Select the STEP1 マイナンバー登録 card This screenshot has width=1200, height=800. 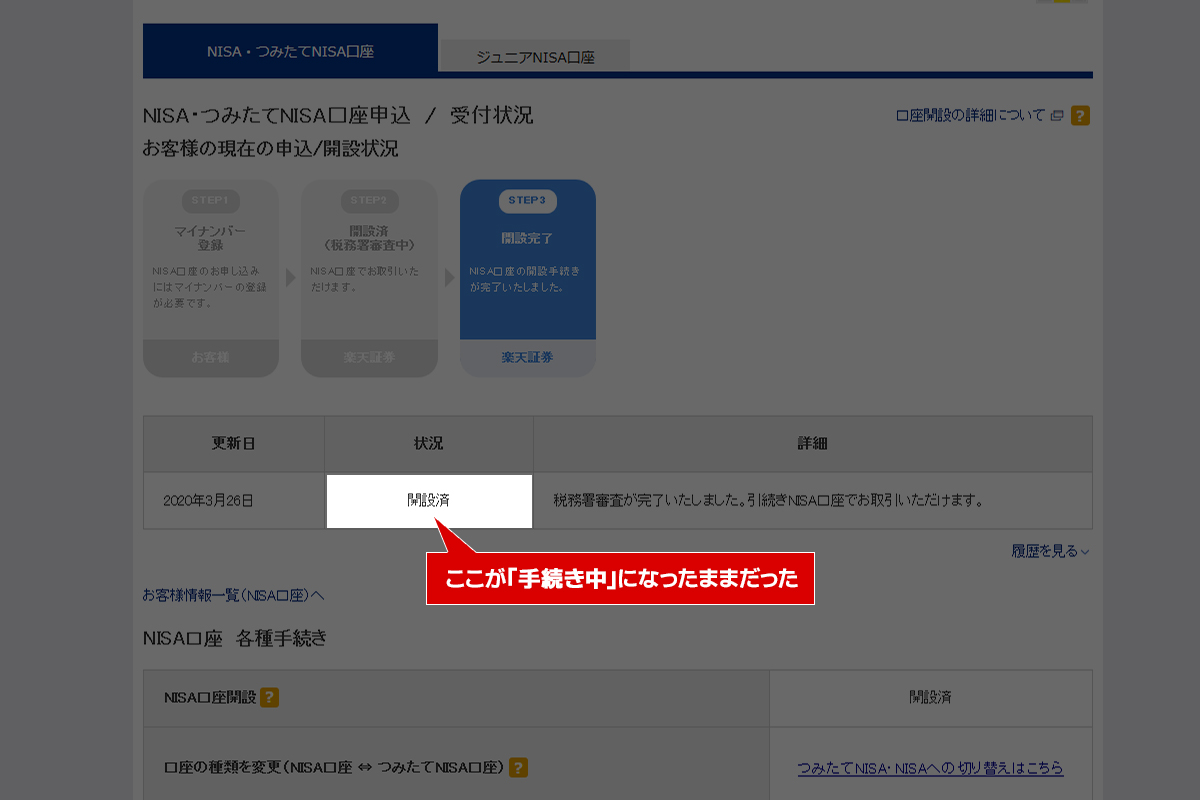click(x=211, y=278)
